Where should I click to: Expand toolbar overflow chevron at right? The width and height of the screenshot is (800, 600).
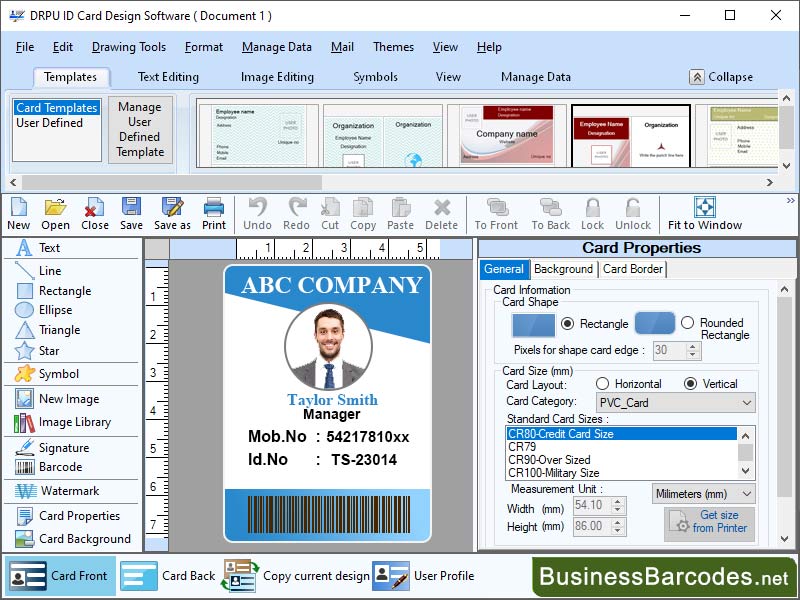click(791, 201)
